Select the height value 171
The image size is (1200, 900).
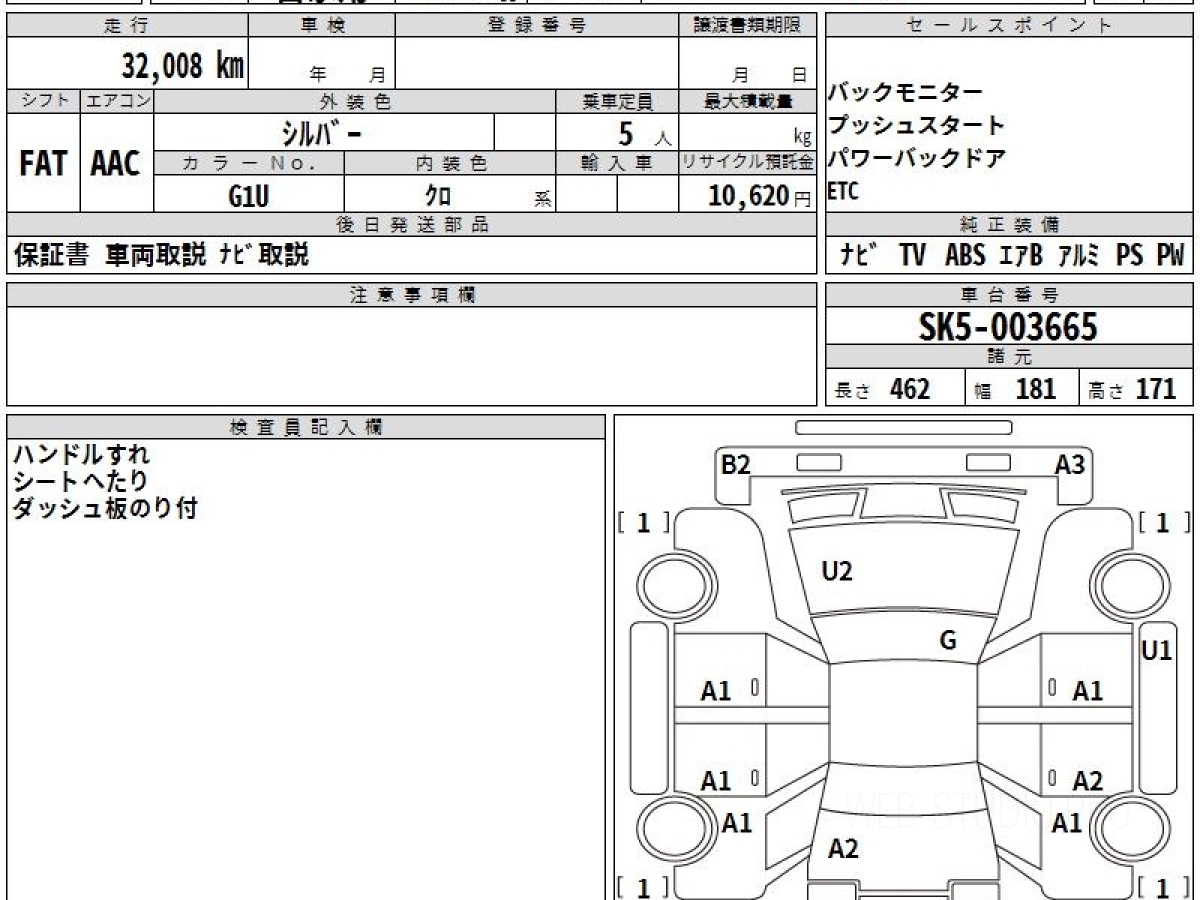[x=1156, y=389]
